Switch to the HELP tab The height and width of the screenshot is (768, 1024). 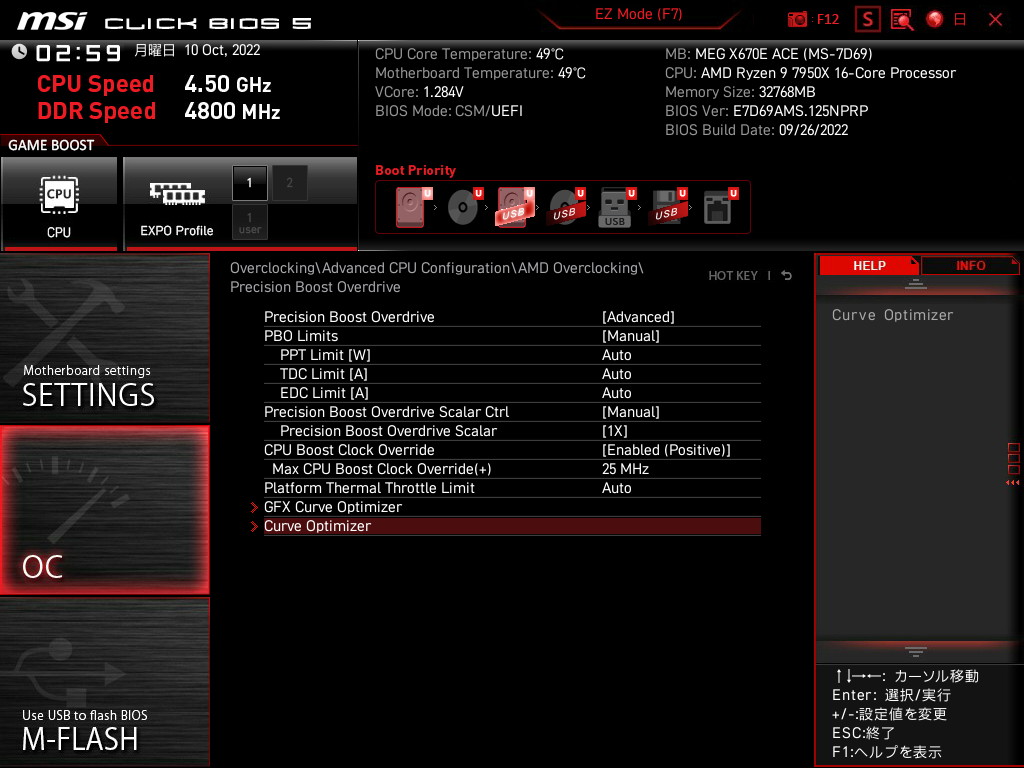(x=869, y=266)
